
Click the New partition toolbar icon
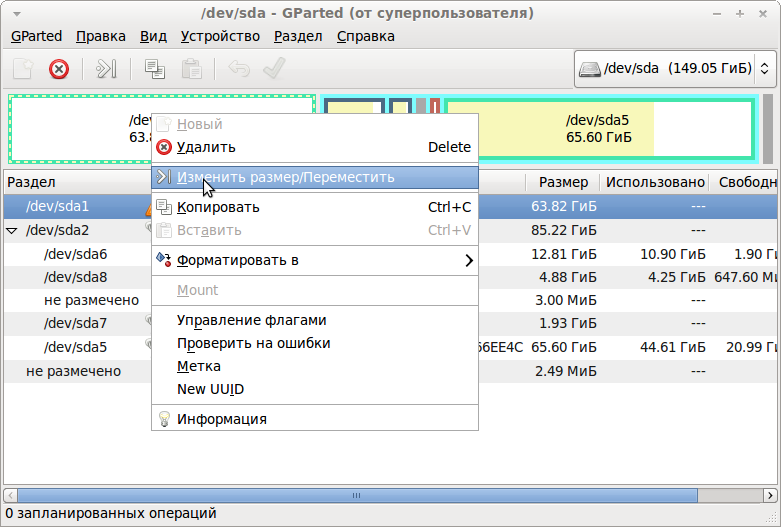23,69
